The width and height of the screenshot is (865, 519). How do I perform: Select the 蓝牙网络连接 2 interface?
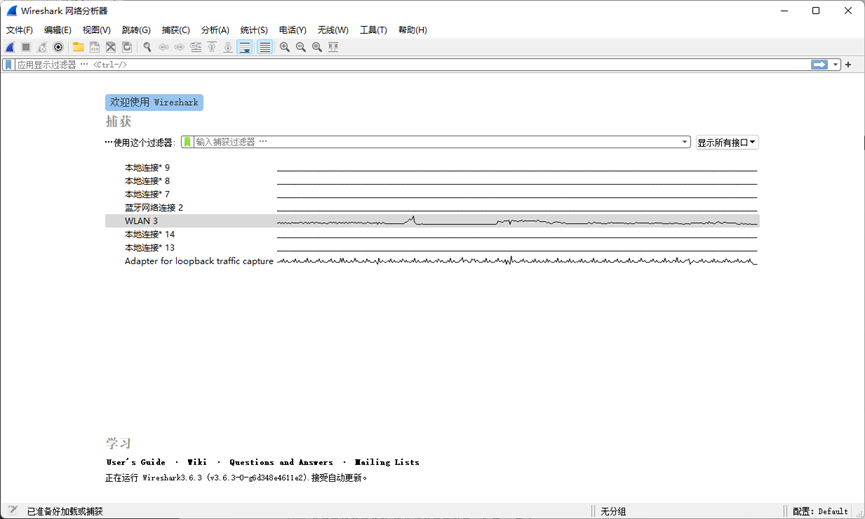pyautogui.click(x=432, y=207)
